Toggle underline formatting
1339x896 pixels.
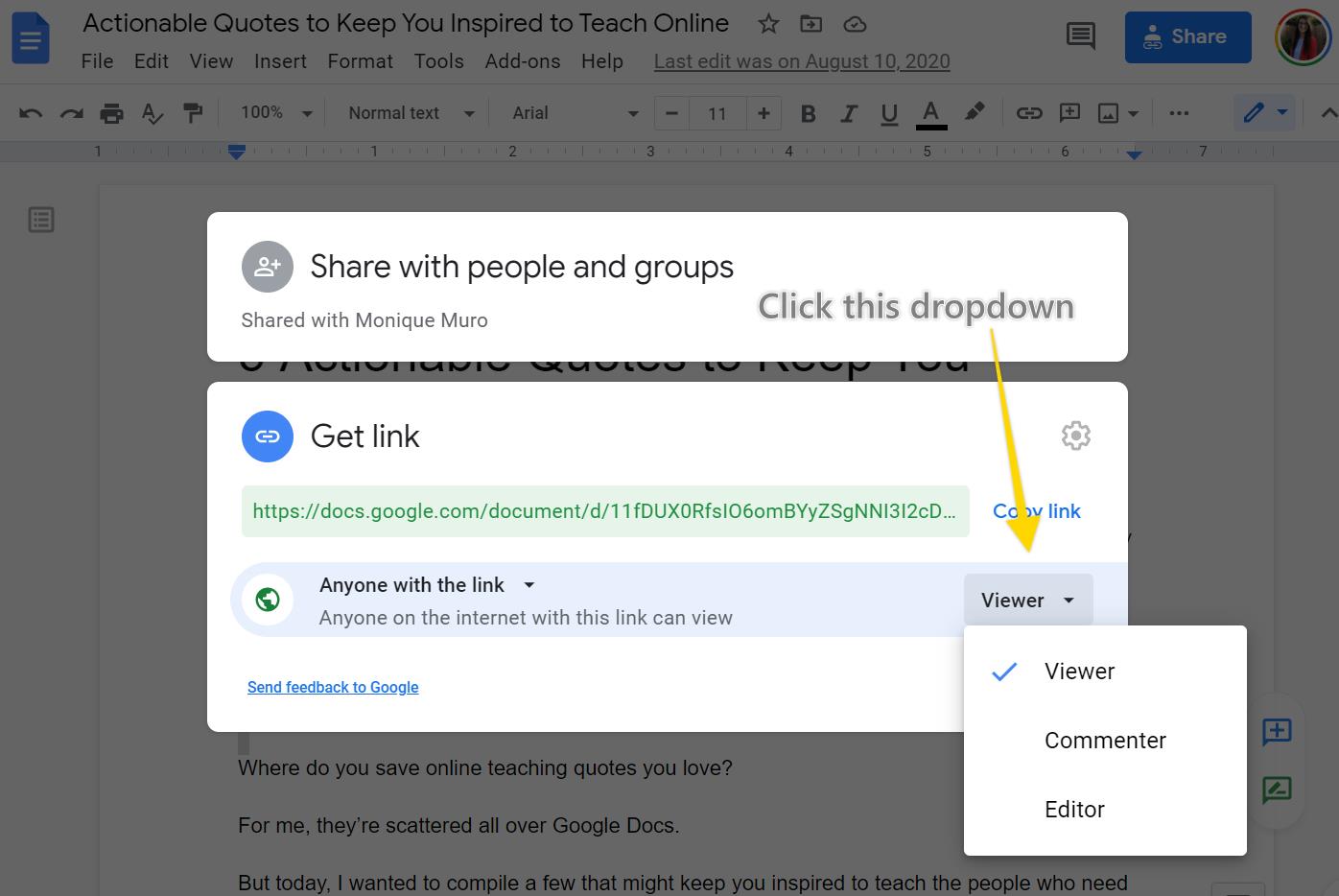[x=889, y=113]
